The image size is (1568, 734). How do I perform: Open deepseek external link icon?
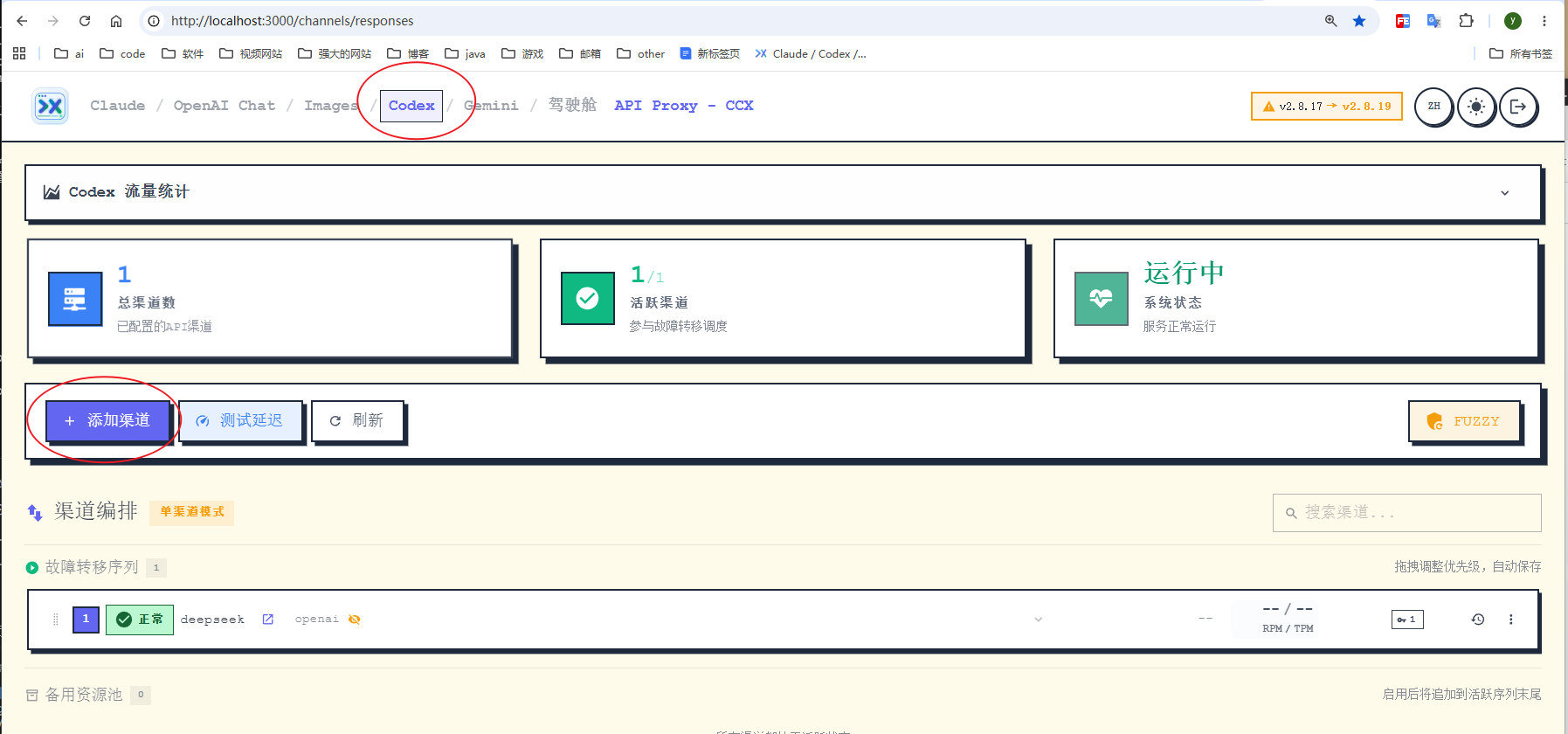click(x=268, y=620)
